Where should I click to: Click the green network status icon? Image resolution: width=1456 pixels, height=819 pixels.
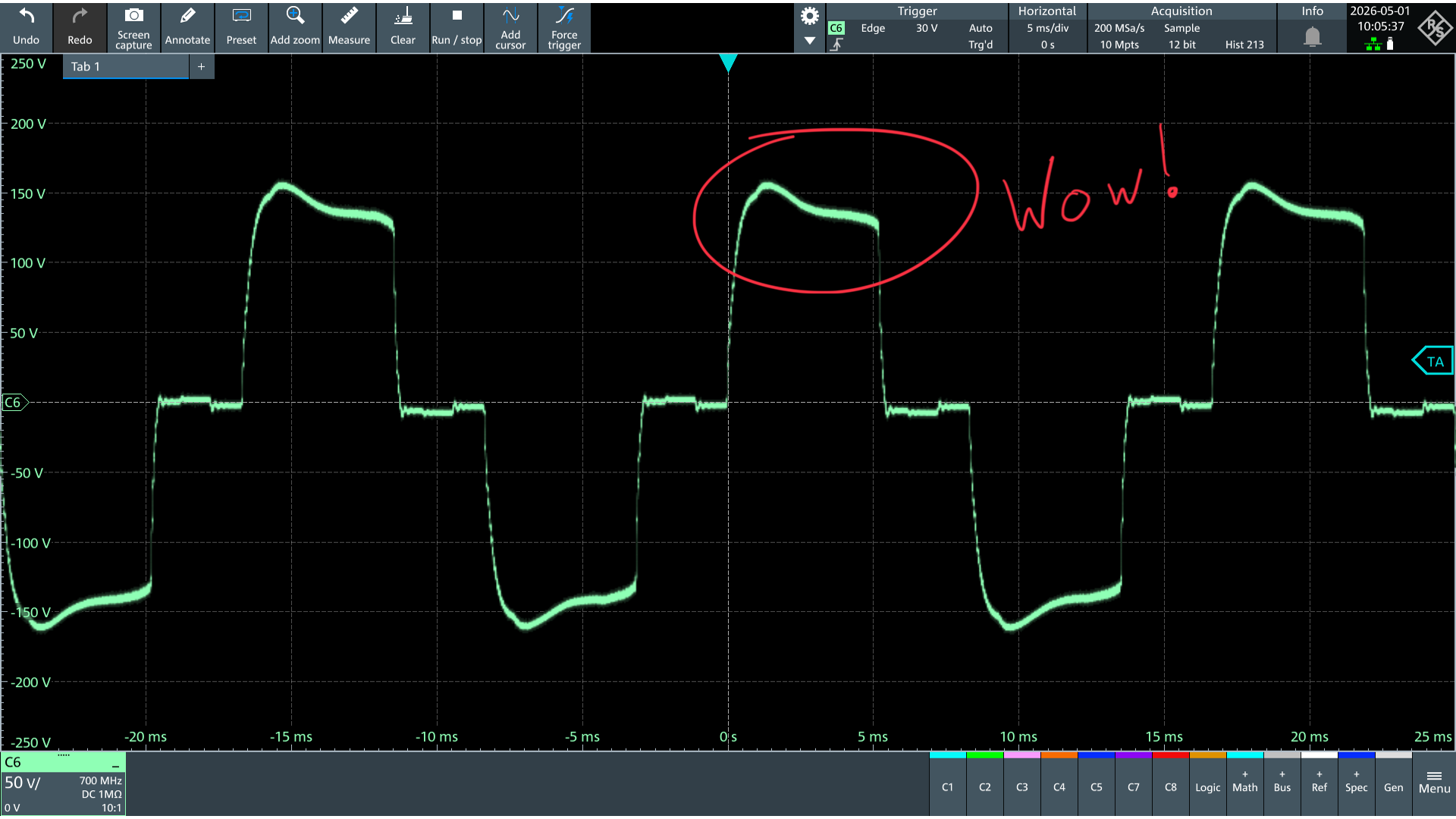(x=1373, y=45)
